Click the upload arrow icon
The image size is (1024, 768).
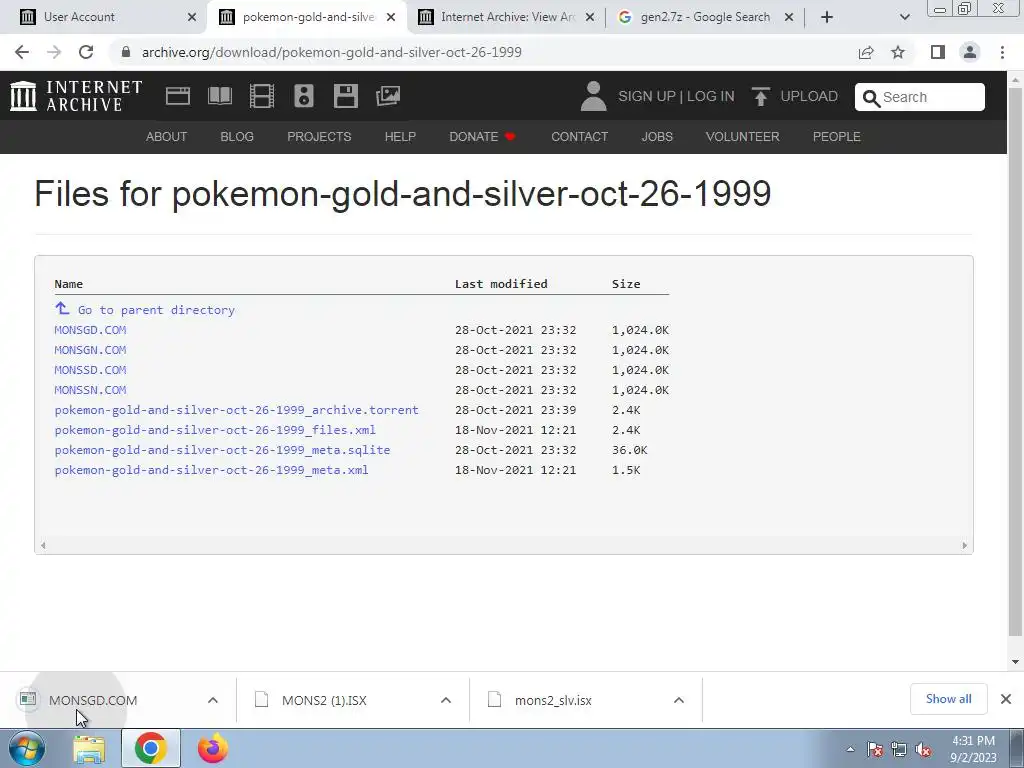(x=760, y=96)
